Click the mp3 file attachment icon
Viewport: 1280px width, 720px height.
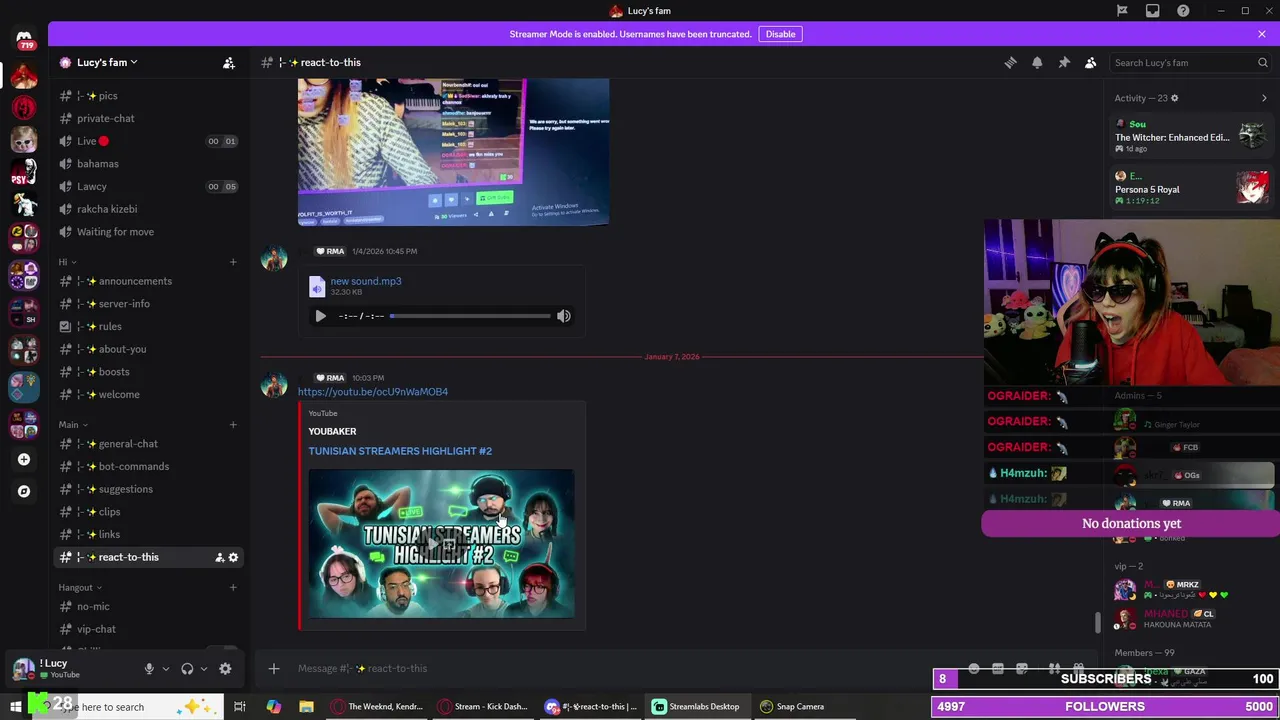coord(317,287)
